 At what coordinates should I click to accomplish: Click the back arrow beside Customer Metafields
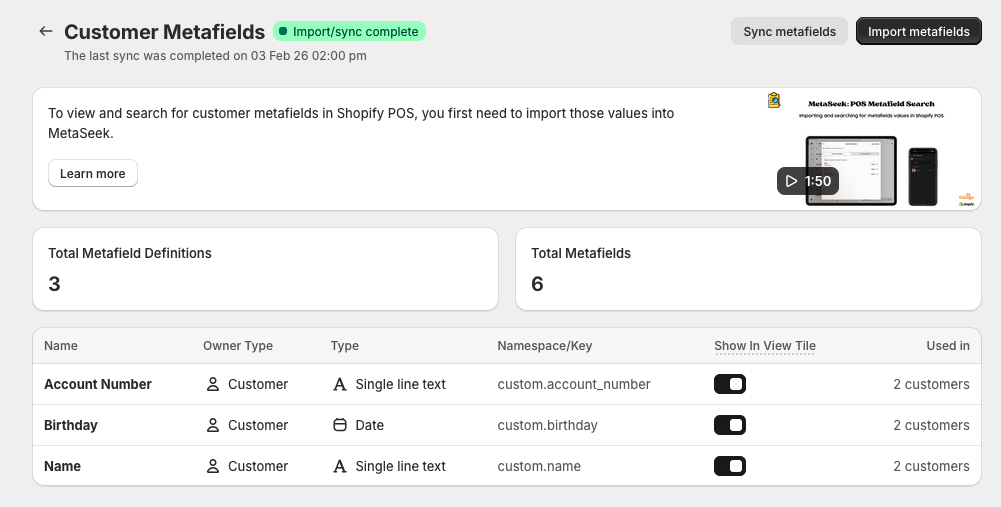coord(45,32)
